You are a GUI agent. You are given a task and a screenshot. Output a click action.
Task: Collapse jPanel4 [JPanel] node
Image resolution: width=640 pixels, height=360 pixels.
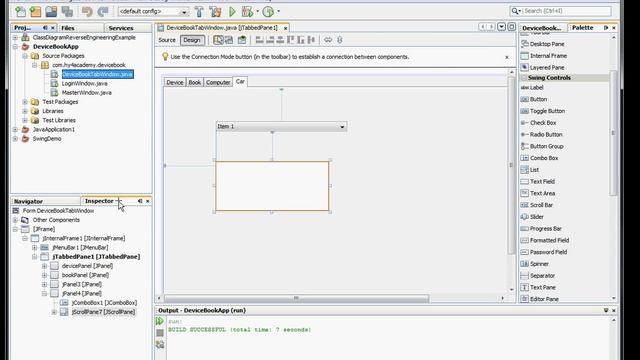[x=44, y=293]
